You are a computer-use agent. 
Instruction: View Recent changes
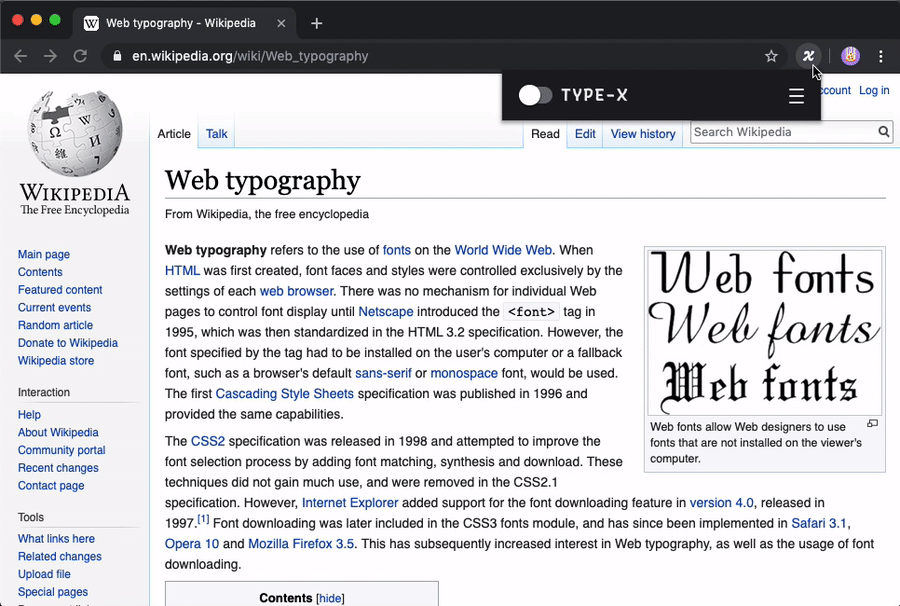[58, 468]
